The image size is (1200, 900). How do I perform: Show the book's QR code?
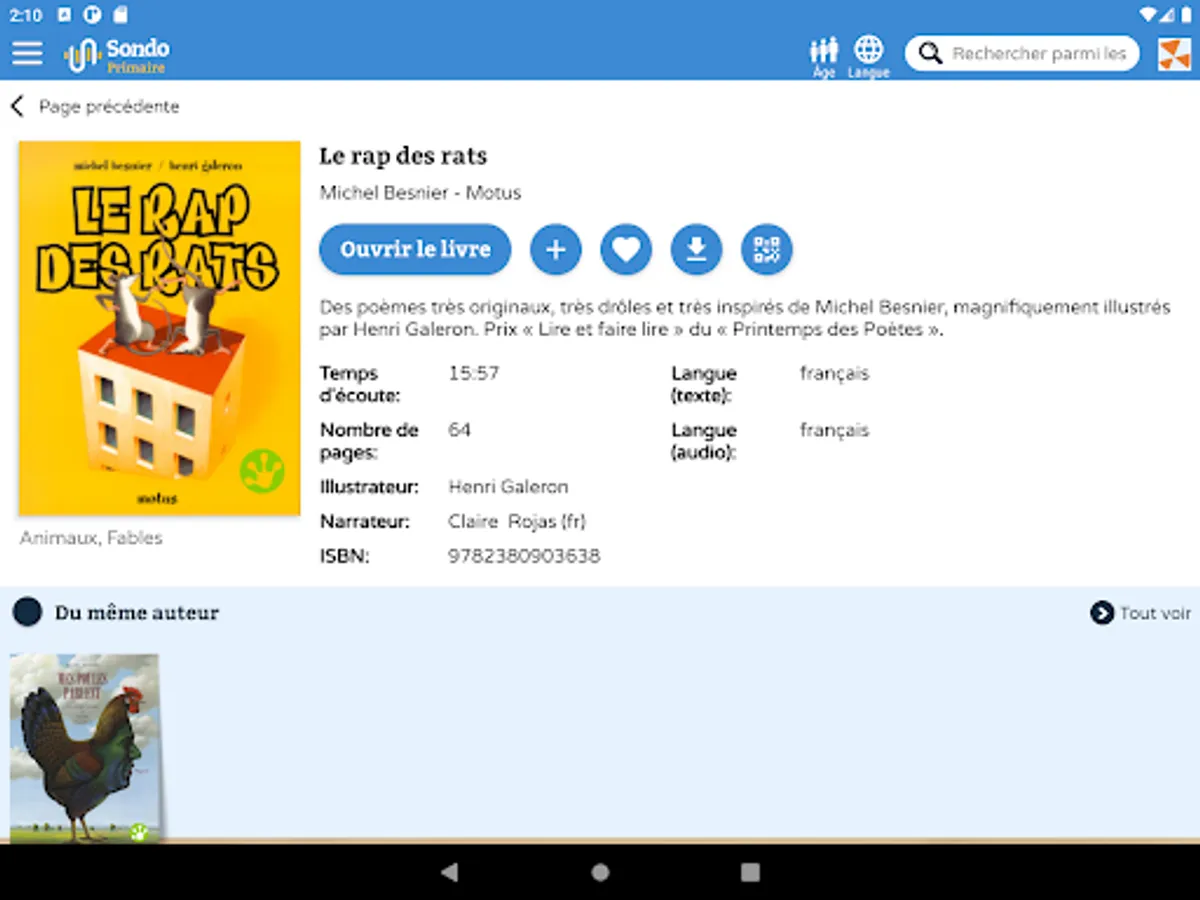point(767,250)
